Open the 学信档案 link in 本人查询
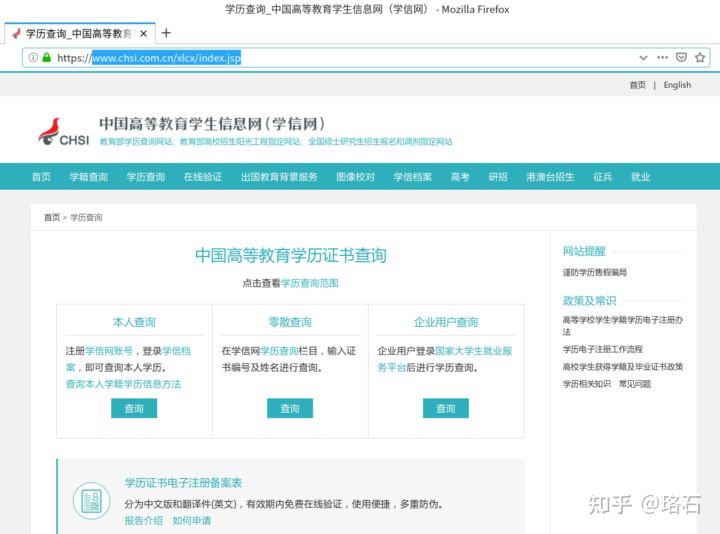Screen dimensions: 720x534 point(176,351)
